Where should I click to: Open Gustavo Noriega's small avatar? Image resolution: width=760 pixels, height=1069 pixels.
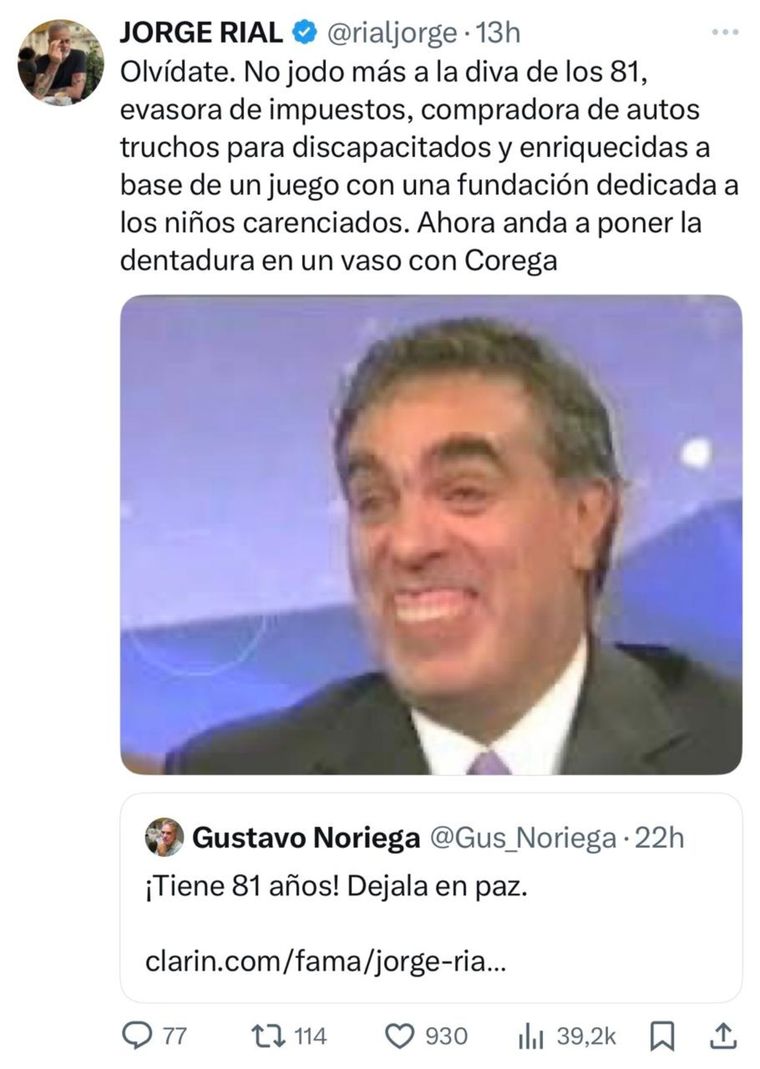pyautogui.click(x=164, y=837)
